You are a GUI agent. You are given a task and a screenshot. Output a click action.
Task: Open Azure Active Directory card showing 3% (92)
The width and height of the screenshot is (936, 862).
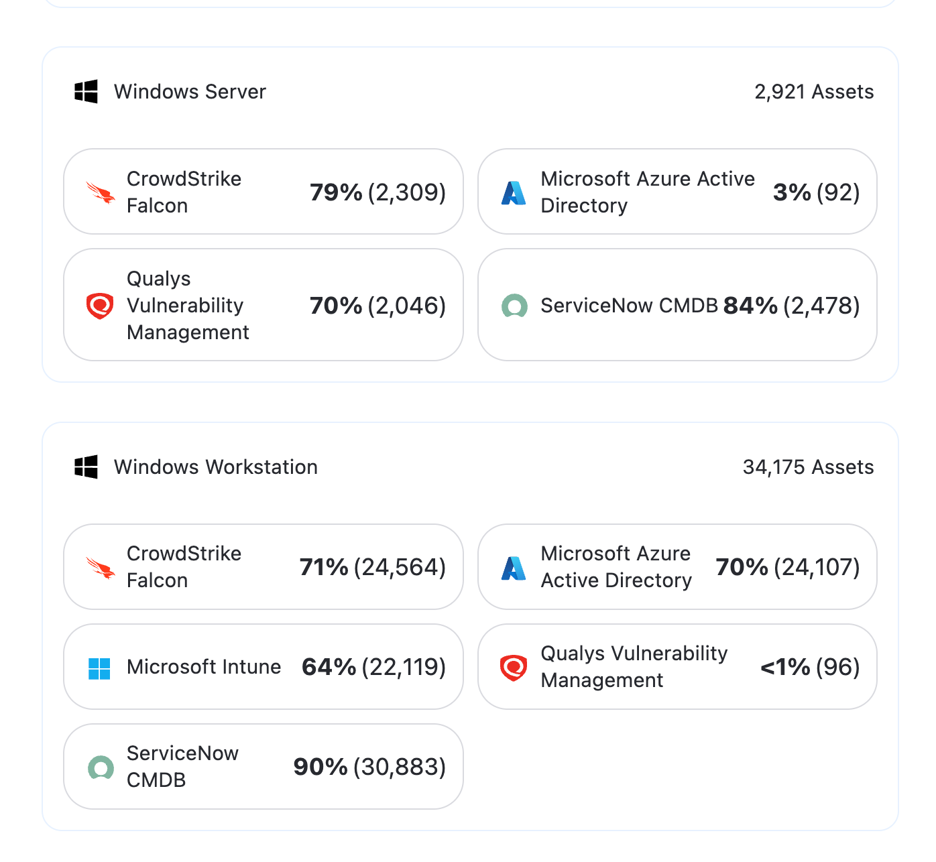click(x=677, y=192)
